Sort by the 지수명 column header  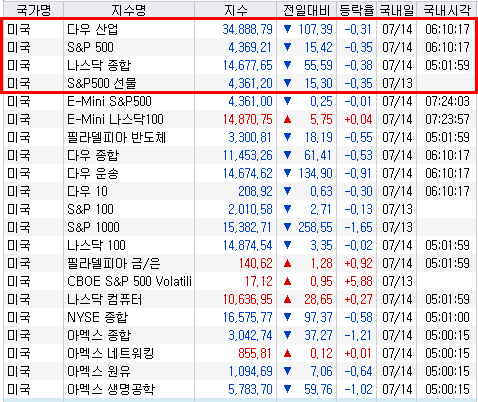pyautogui.click(x=129, y=10)
